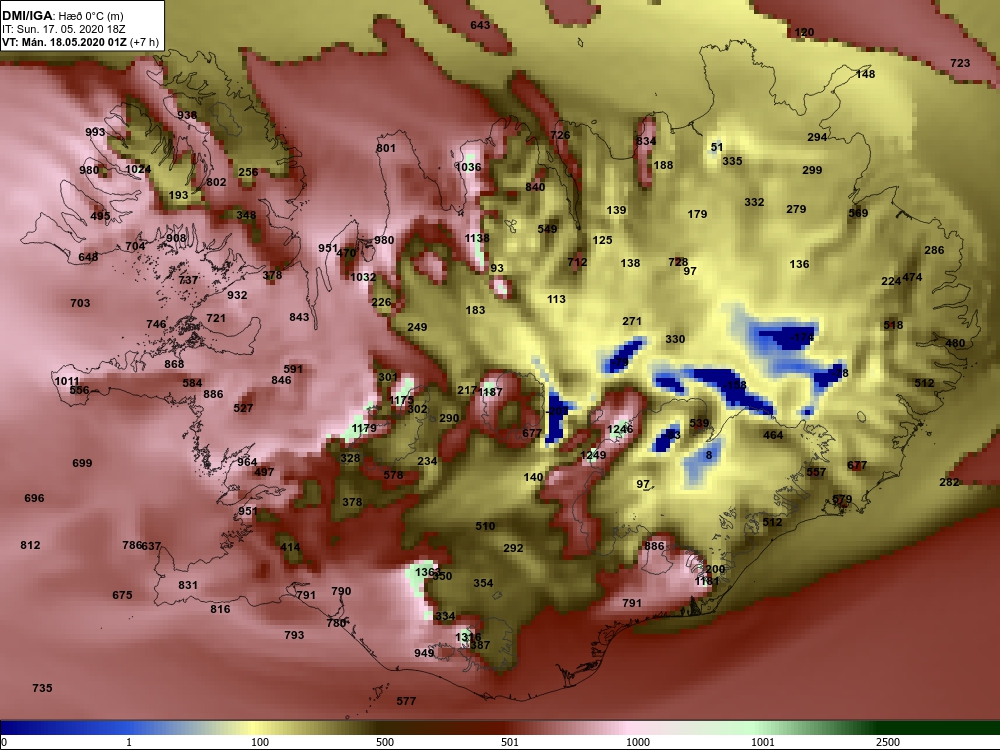Click the map value 539

point(700,423)
